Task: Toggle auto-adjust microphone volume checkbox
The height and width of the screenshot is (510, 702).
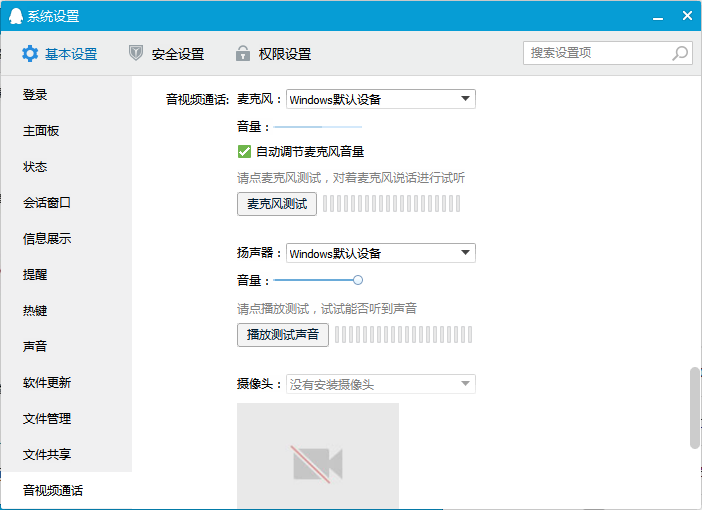Action: (x=244, y=152)
